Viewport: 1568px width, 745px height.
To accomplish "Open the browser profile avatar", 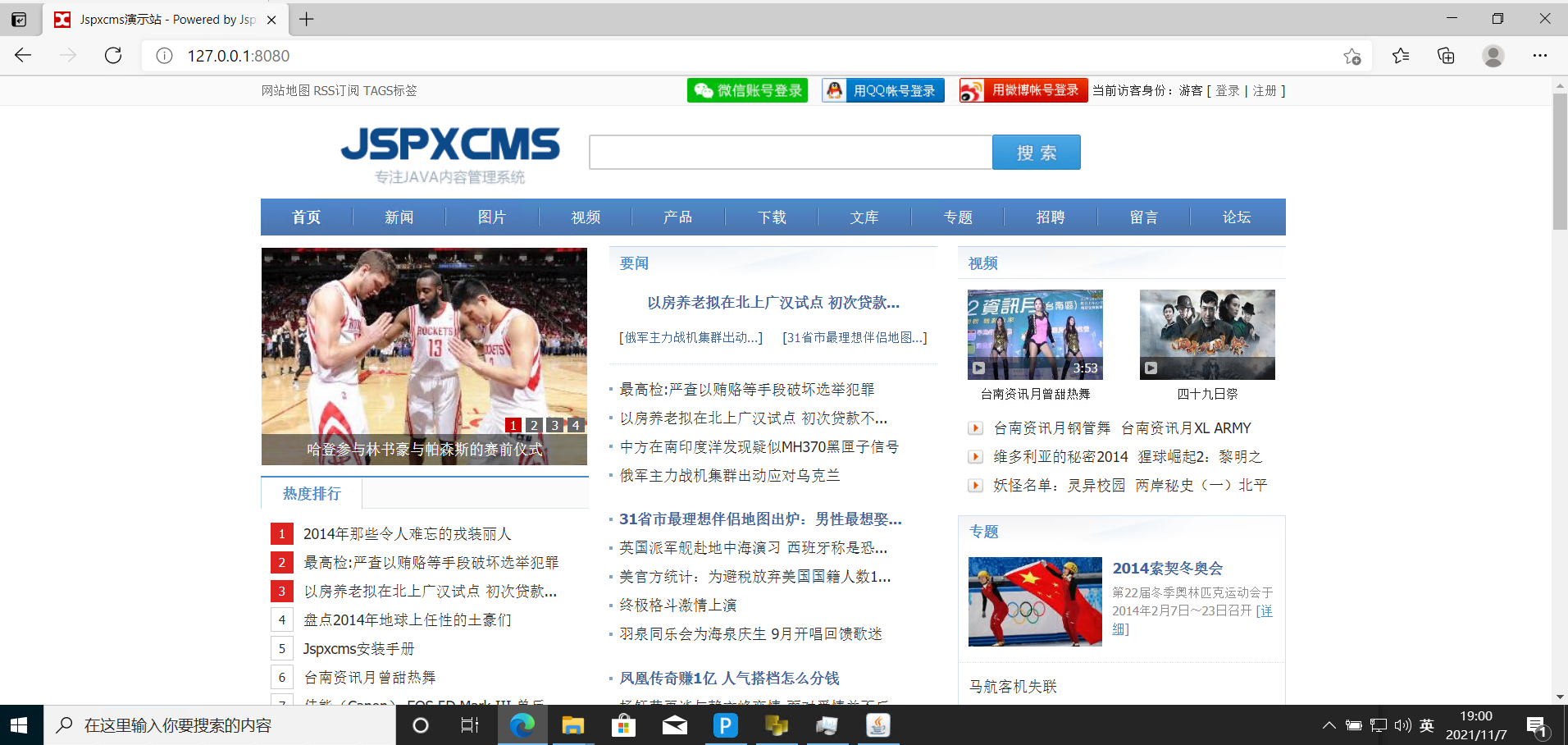I will pyautogui.click(x=1493, y=55).
